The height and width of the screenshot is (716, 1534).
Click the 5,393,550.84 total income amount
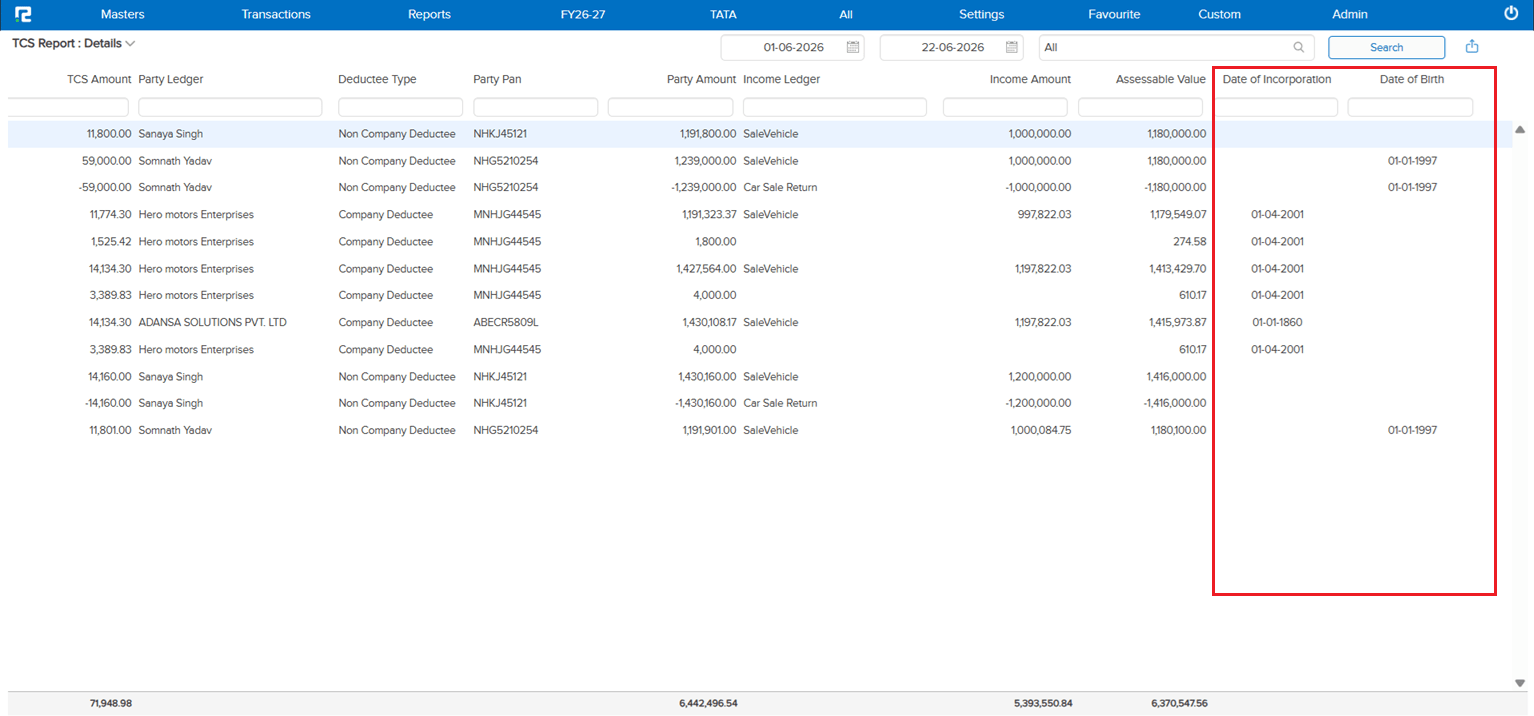point(1042,703)
